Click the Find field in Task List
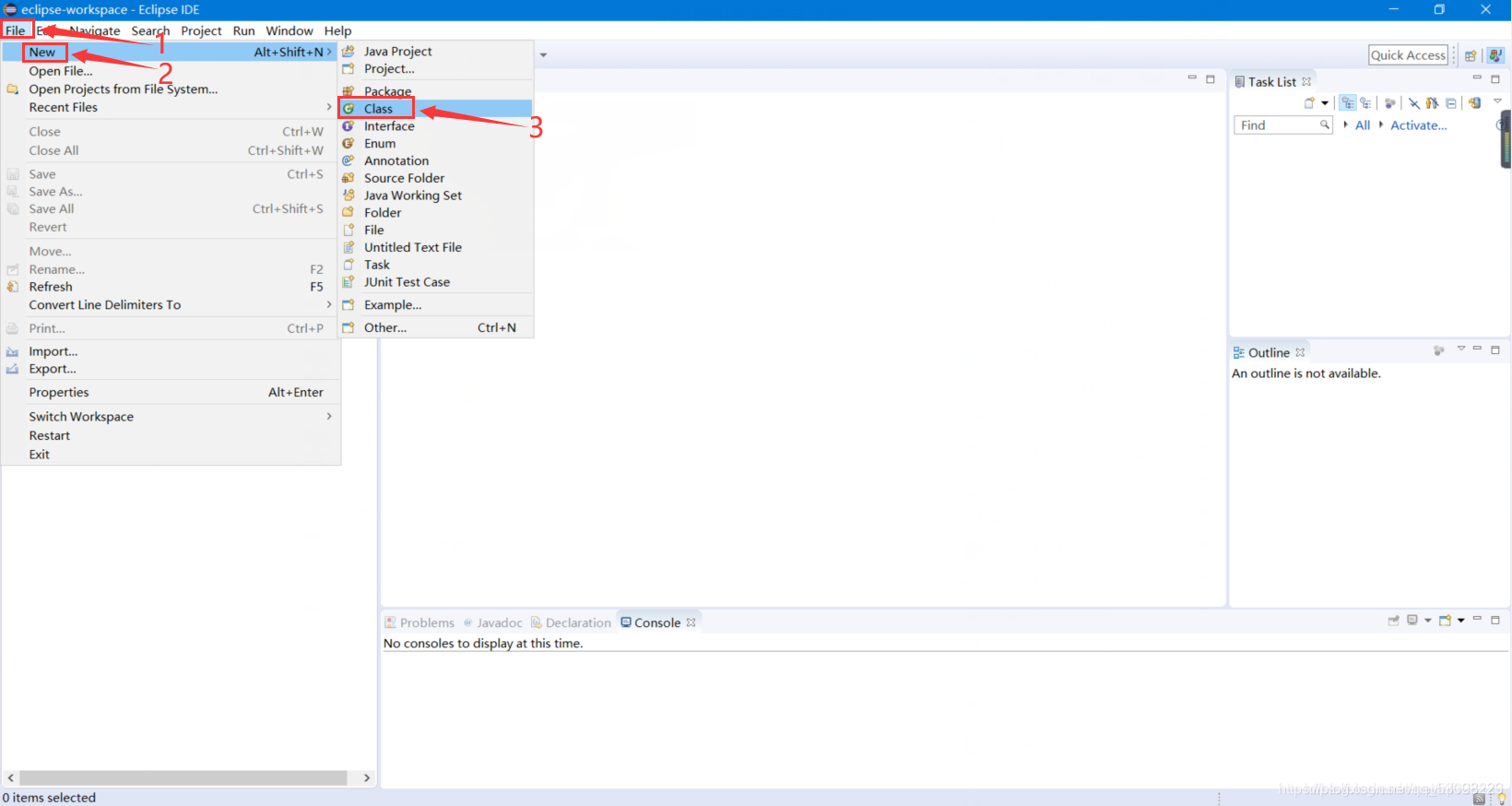The height and width of the screenshot is (806, 1512). coord(1283,125)
